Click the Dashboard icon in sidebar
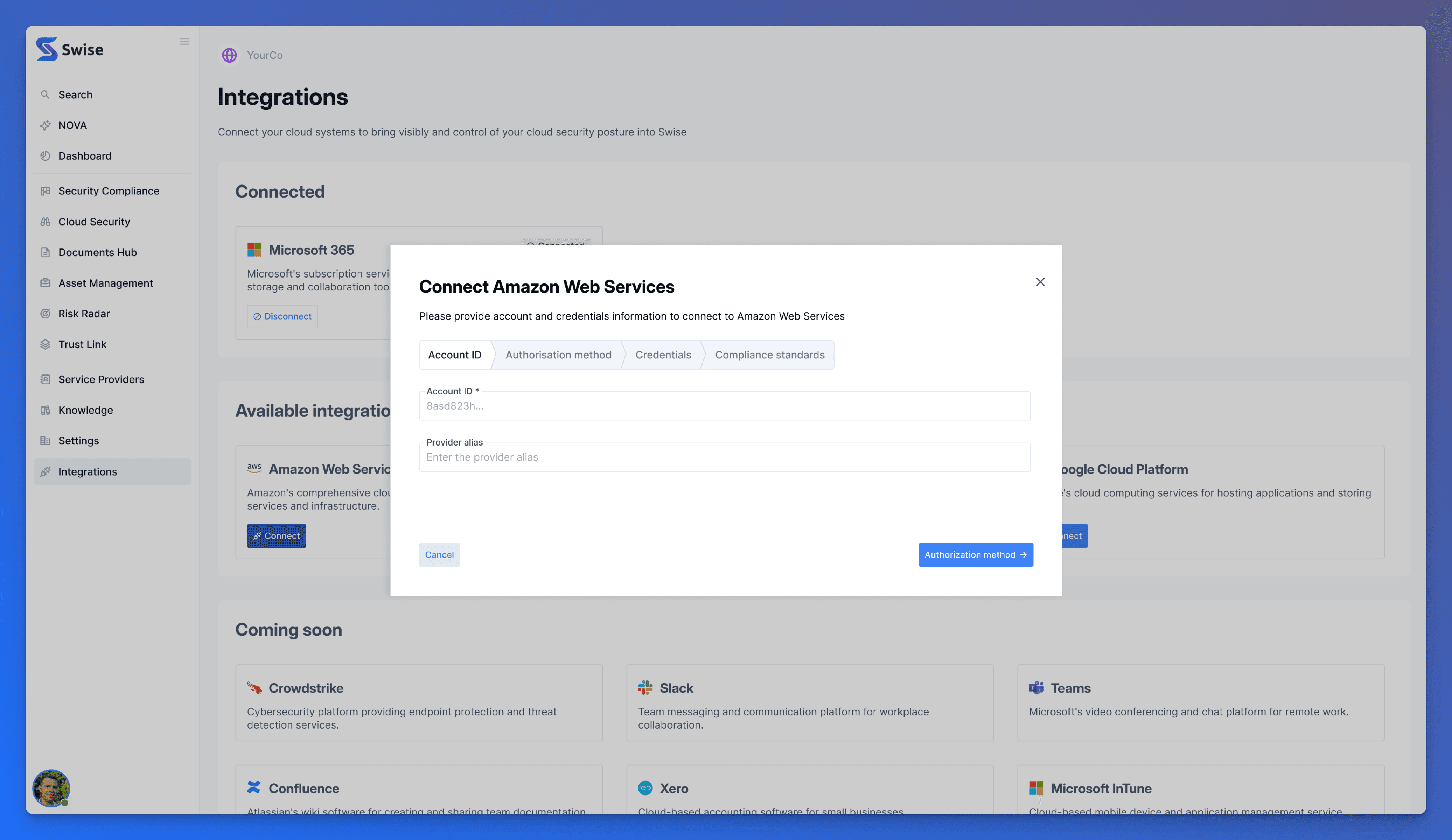 [45, 155]
